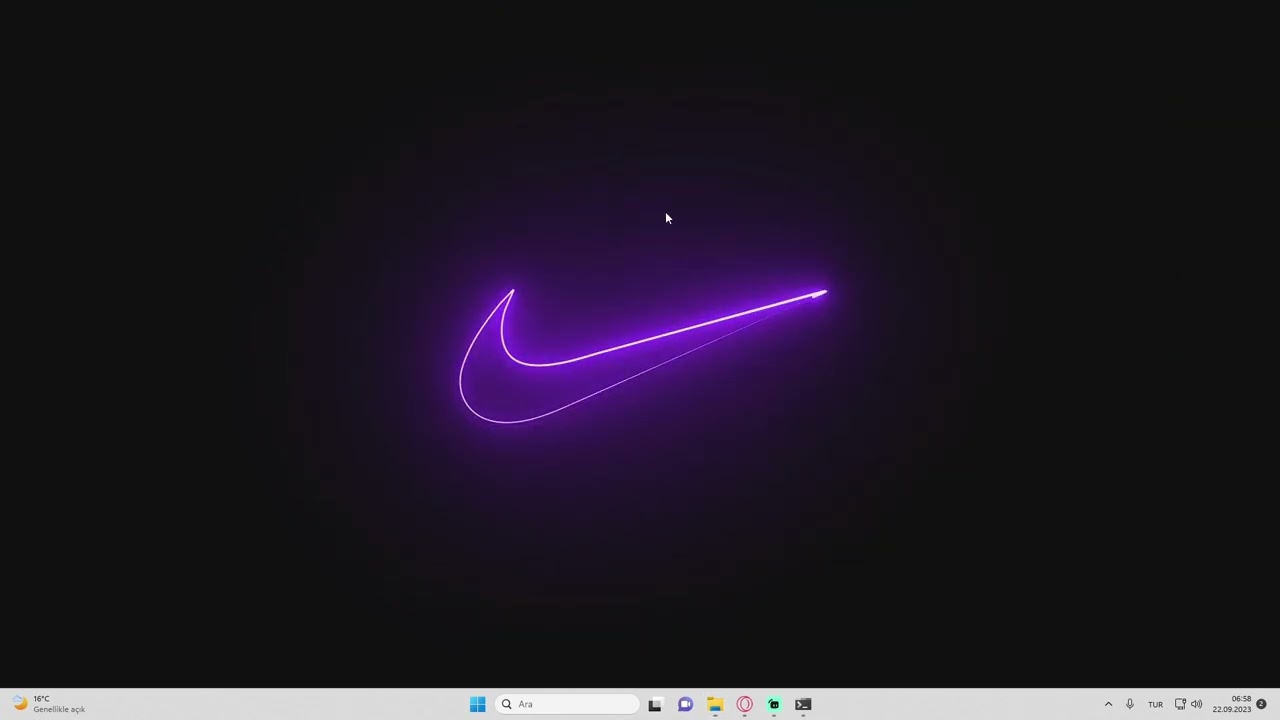Image resolution: width=1280 pixels, height=720 pixels.
Task: Open the notification badge showing 2
Action: pyautogui.click(x=1261, y=704)
